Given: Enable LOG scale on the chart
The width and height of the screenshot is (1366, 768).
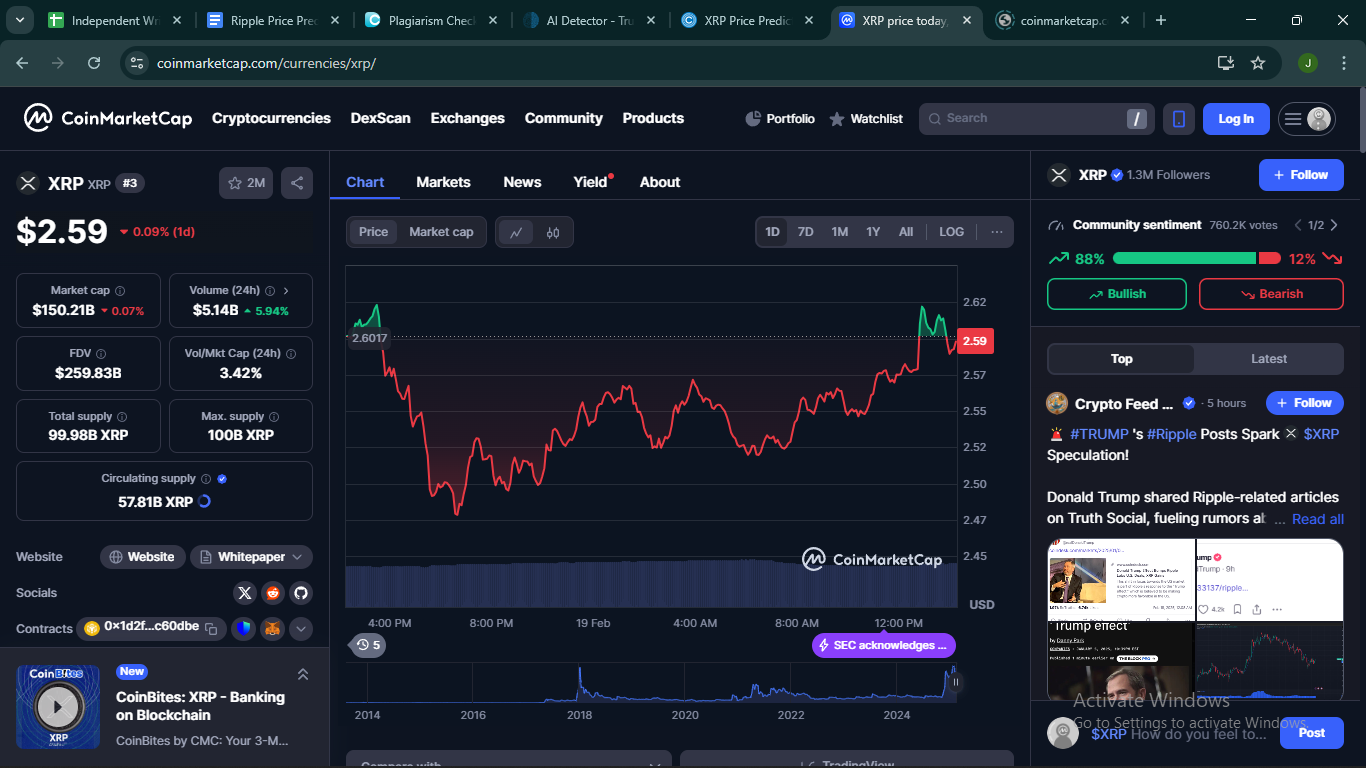Looking at the screenshot, I should 952,232.
